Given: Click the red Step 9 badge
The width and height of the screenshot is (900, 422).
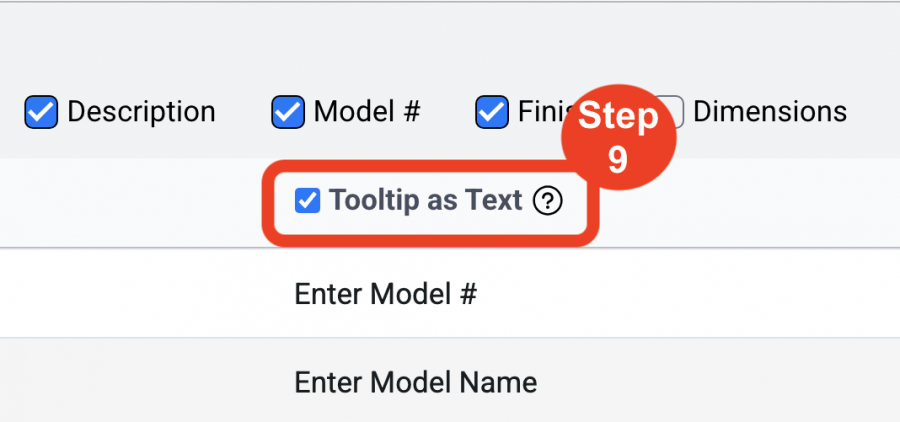Looking at the screenshot, I should pos(618,138).
